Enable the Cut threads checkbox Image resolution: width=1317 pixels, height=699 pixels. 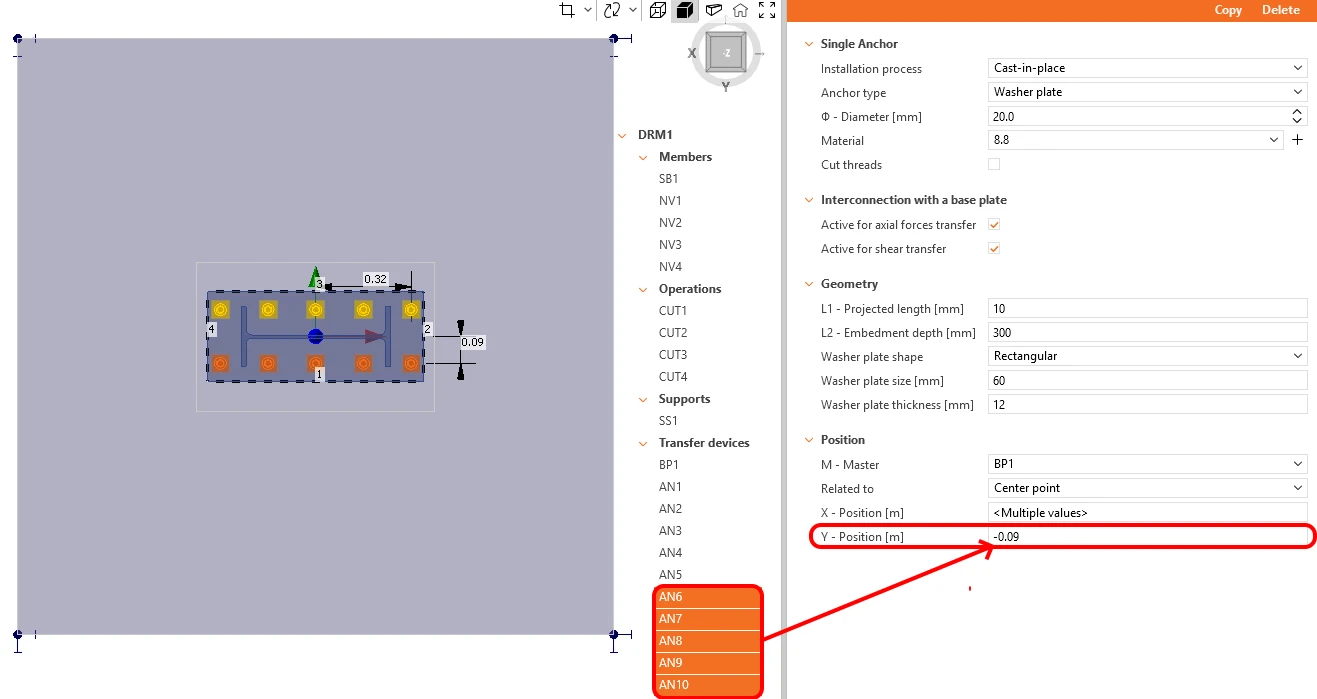[994, 165]
